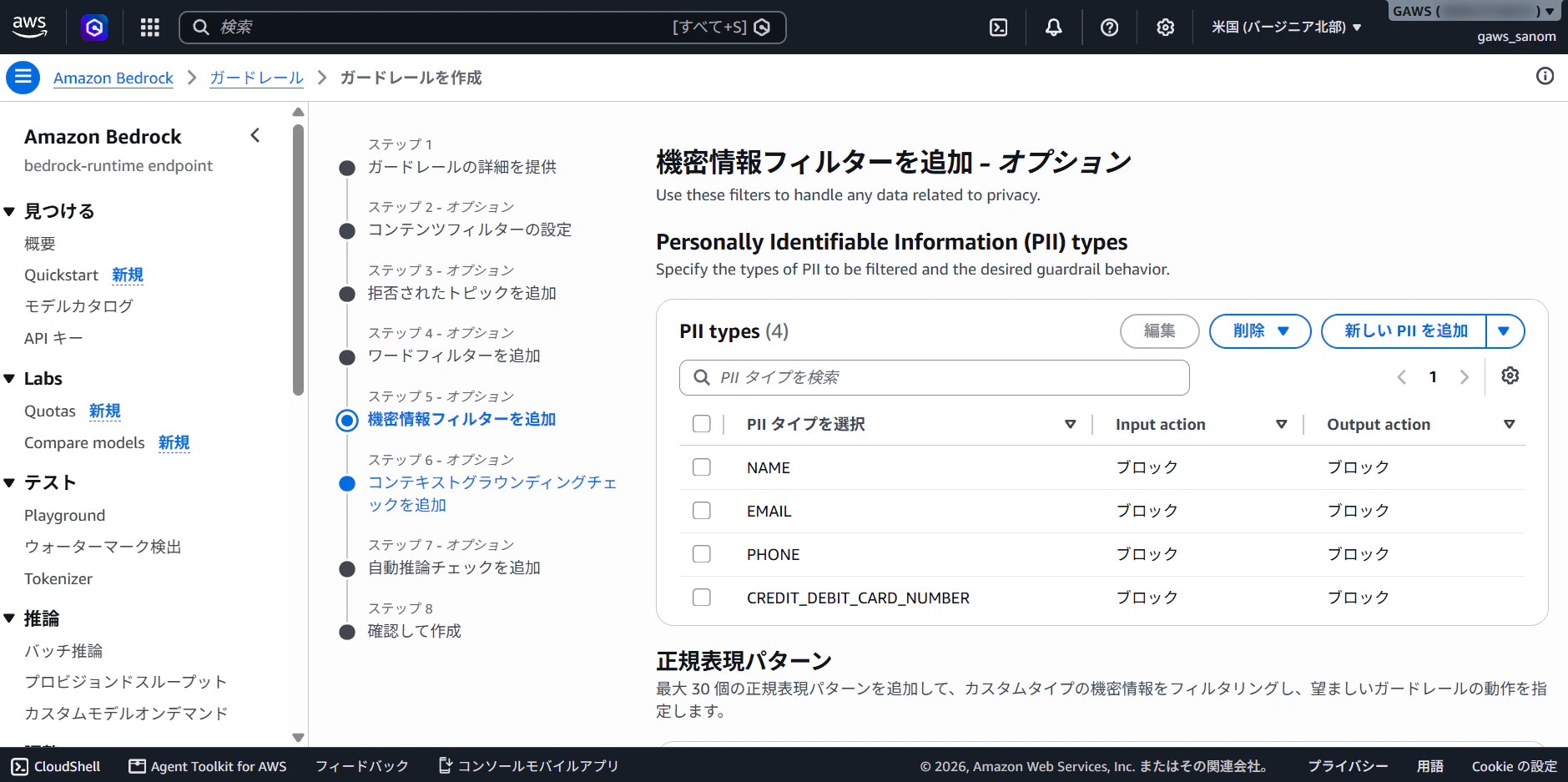Open console settings gear in header
Screen dimensions: 1568x782
point(1166,28)
